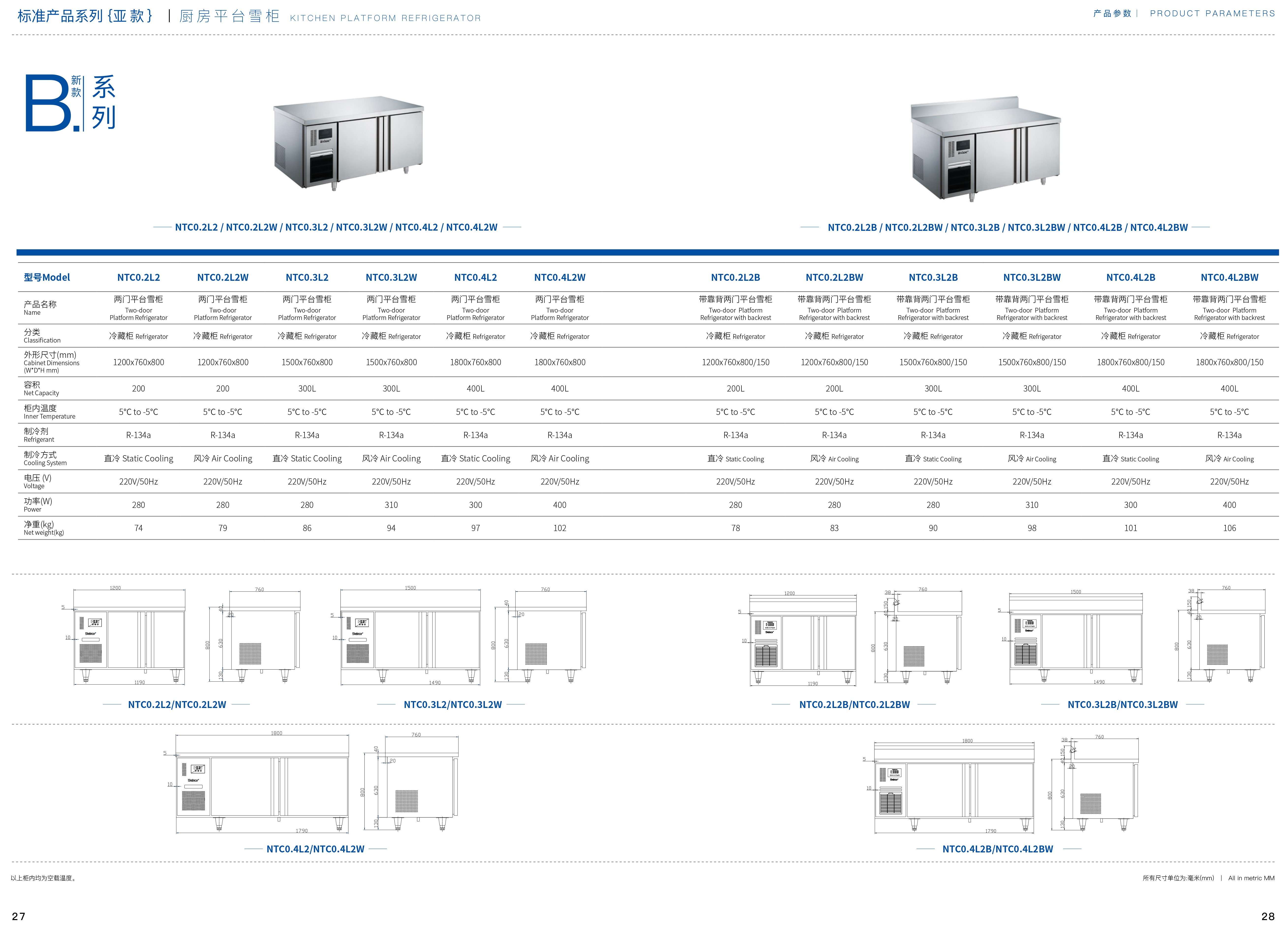Click '直冷 Static Cooling' in the NTC0.2L2 column
1288x925 pixels.
click(x=138, y=458)
